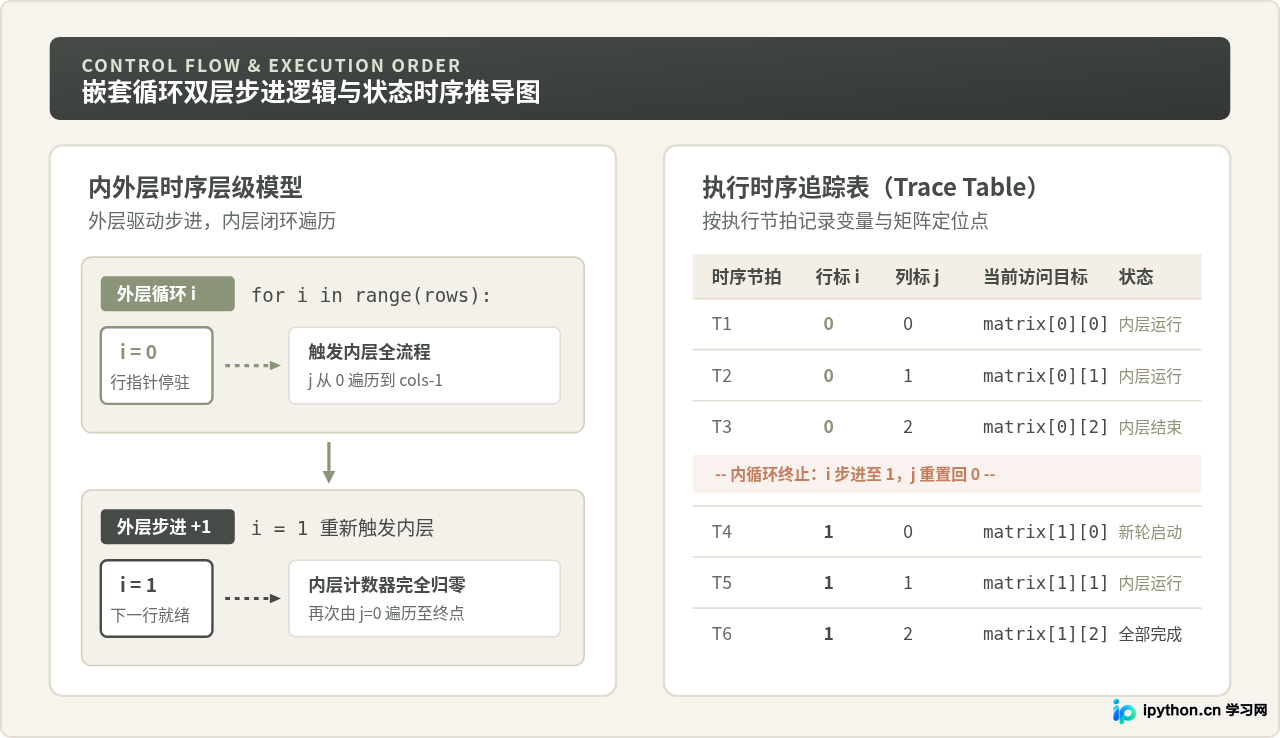Click the "CONTROL FLOW & EXECUTION ORDER" subtitle
This screenshot has width=1280, height=738.
(272, 66)
